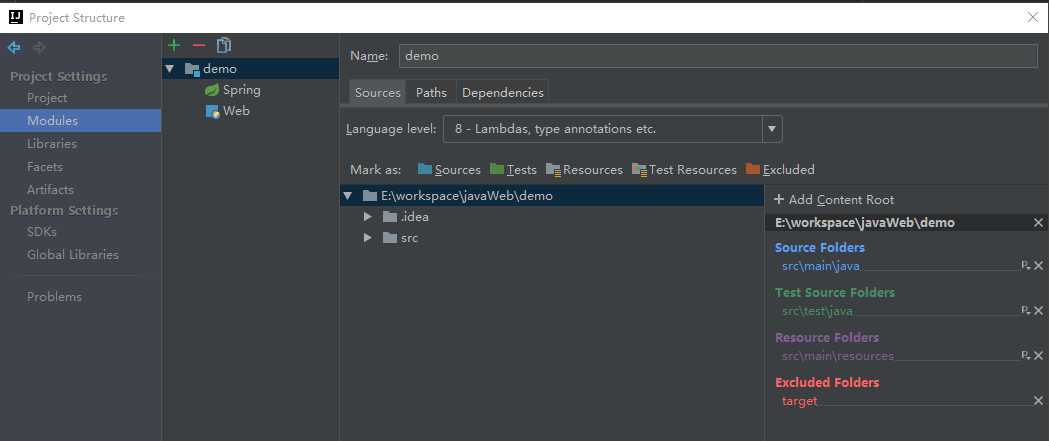Open Modules settings
This screenshot has width=1049, height=441.
[x=80, y=120]
